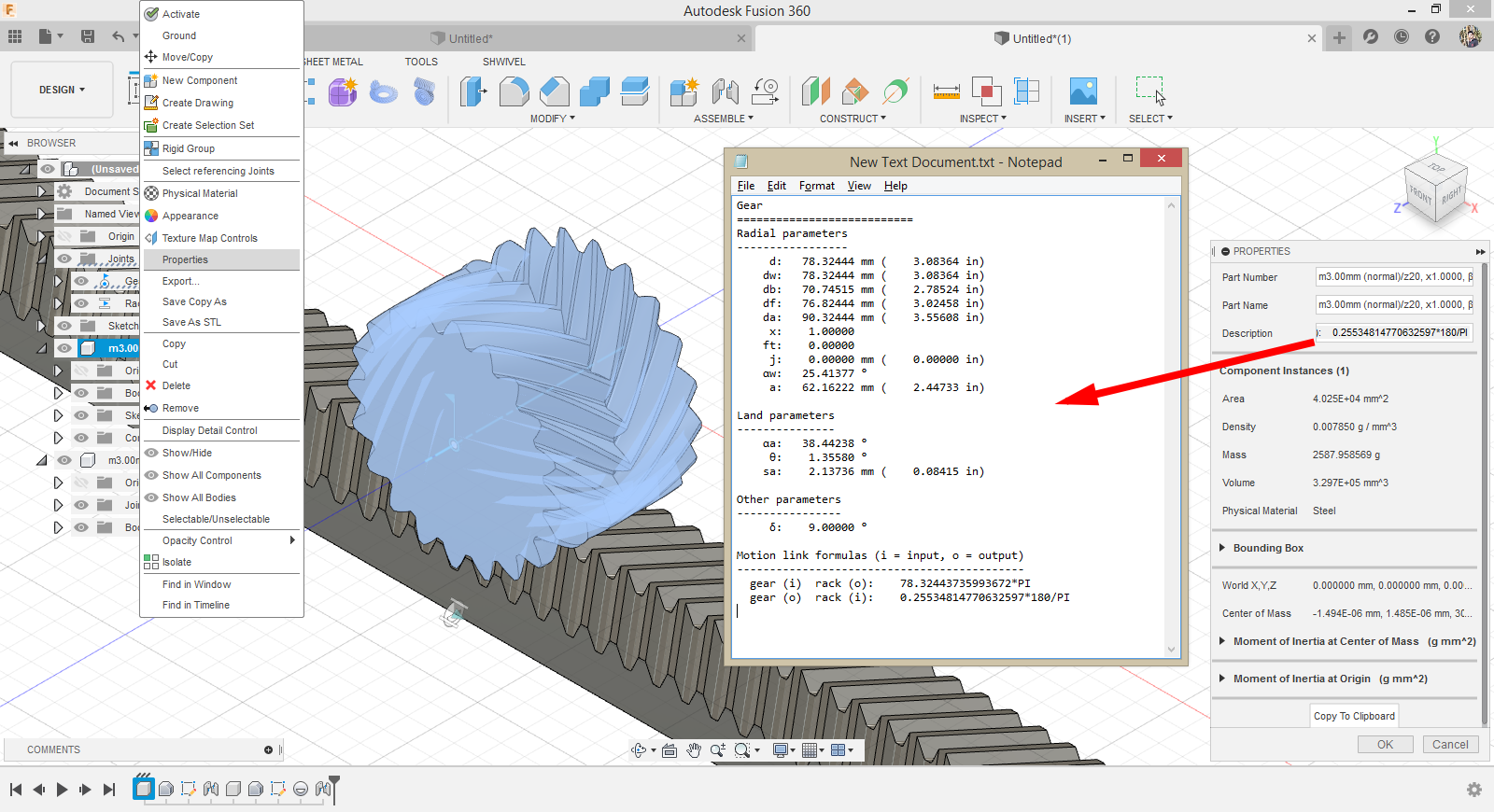The height and width of the screenshot is (812, 1494).
Task: Confirm Properties with the OK button
Action: point(1385,745)
